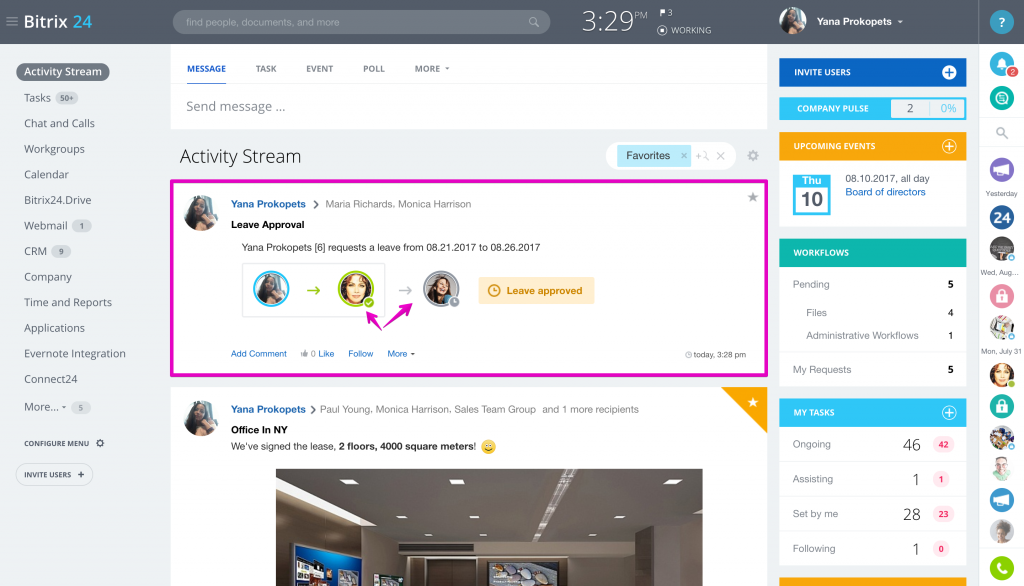Clear the Activity Stream filter search

[x=720, y=156]
